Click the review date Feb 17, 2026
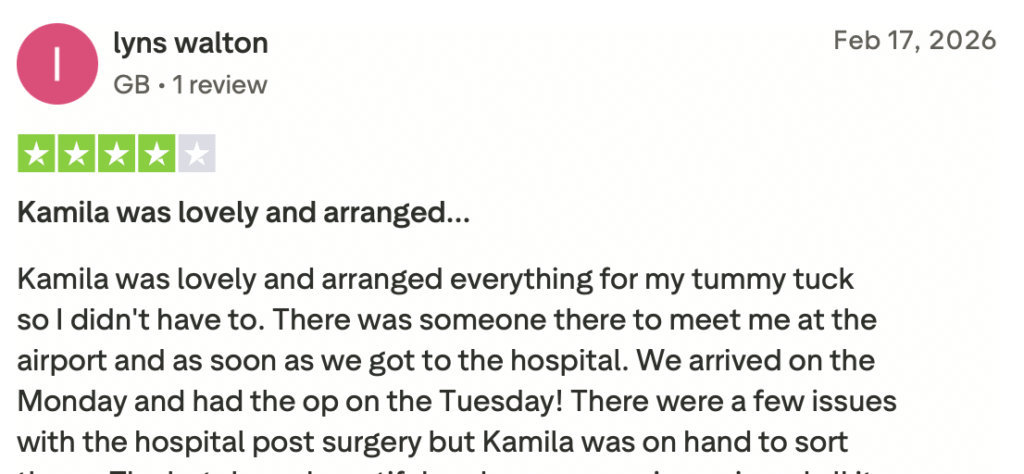Screen dimensions: 1024x474 pos(915,40)
